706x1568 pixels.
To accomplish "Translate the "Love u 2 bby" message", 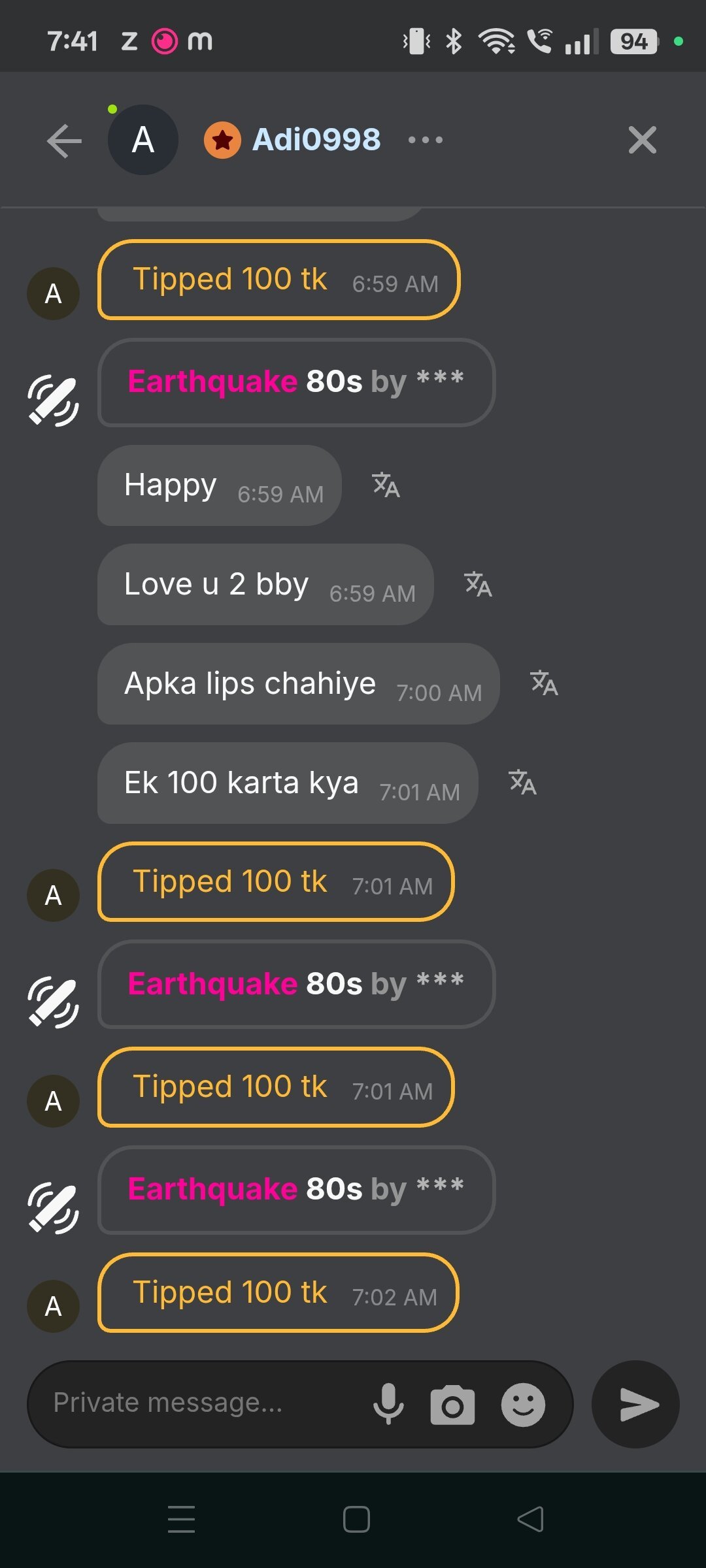I will (478, 585).
